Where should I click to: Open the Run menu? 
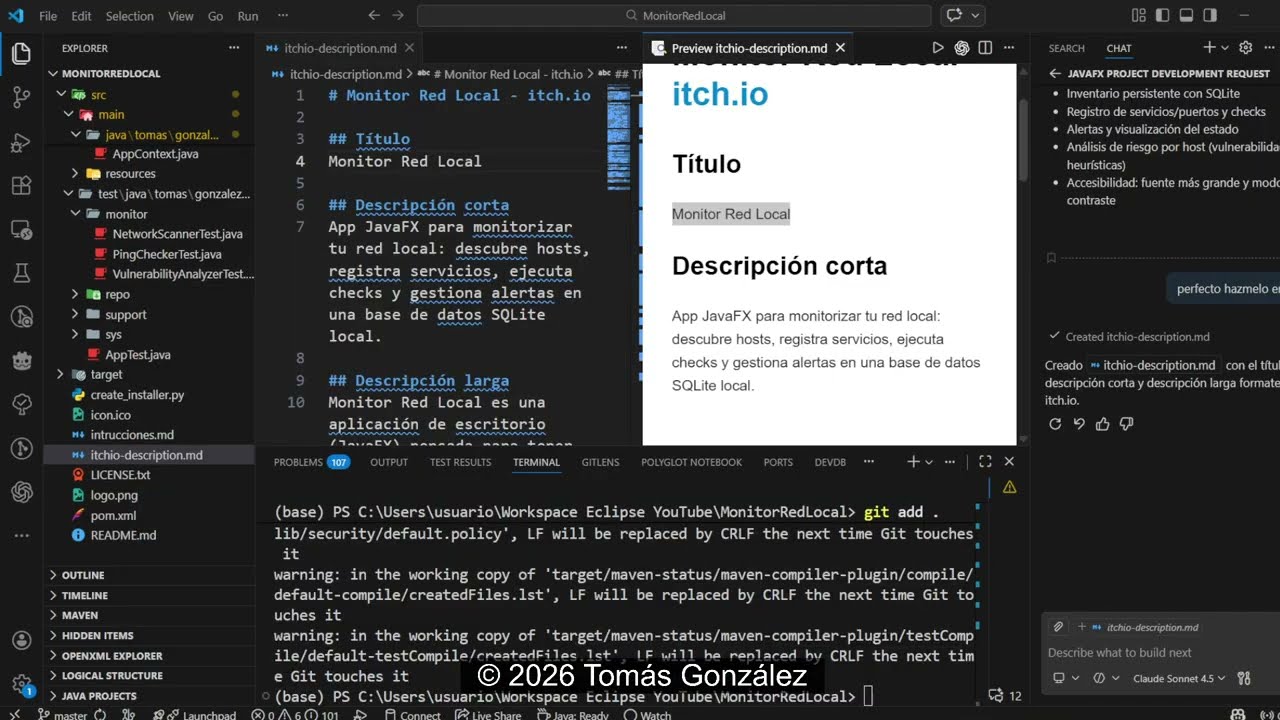click(248, 16)
